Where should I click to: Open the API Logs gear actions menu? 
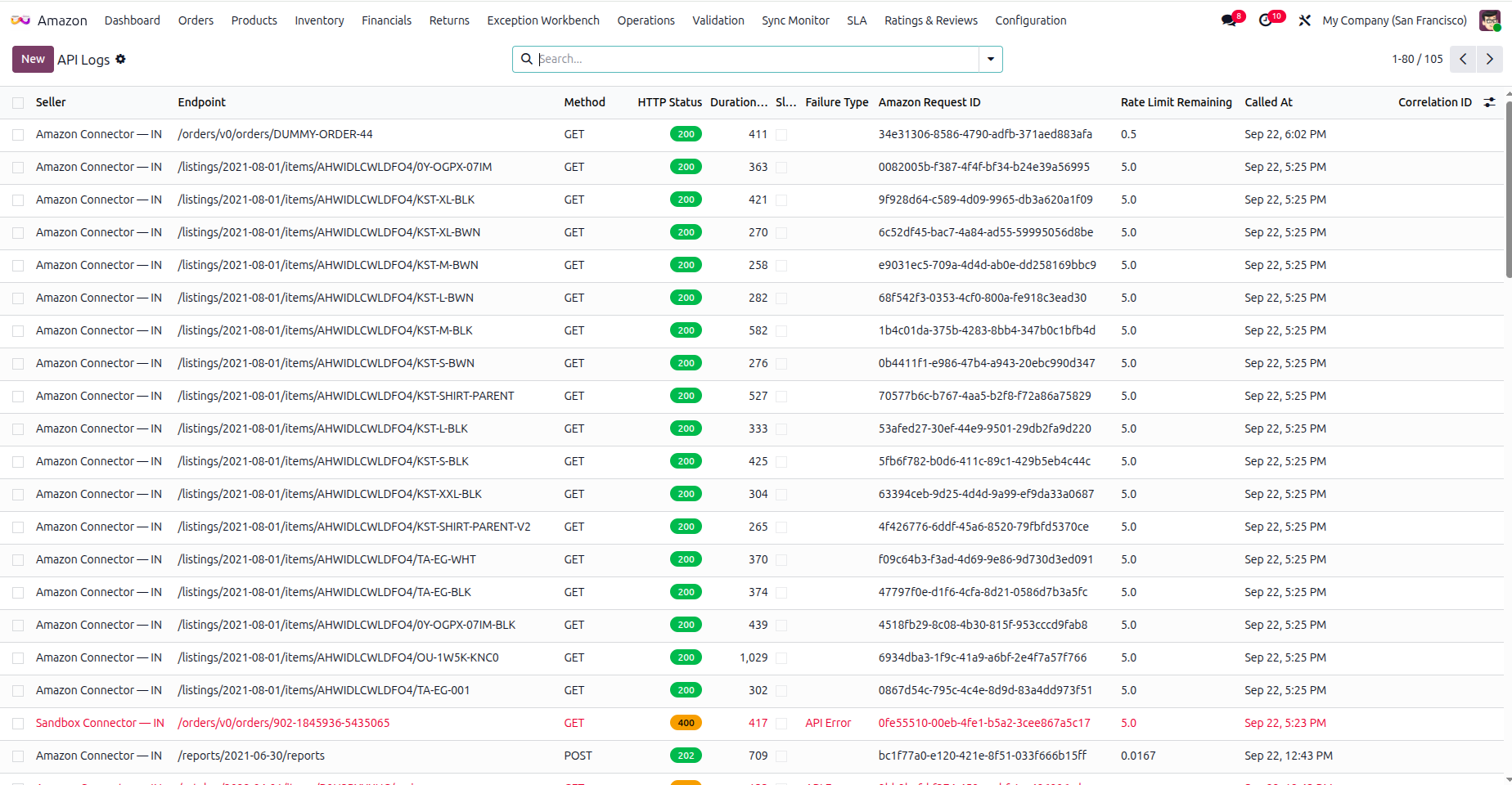(120, 59)
